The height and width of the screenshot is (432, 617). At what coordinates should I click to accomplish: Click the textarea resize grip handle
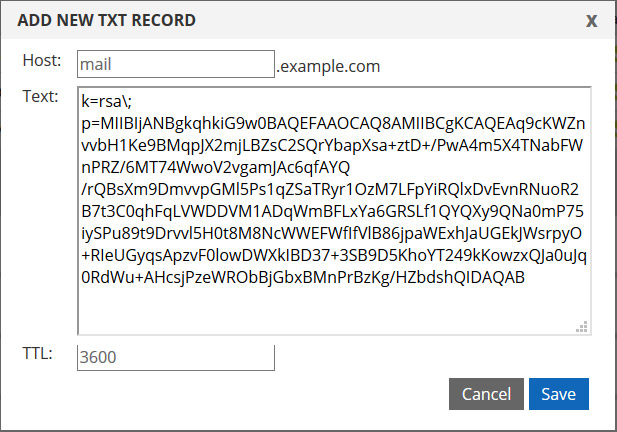581,326
